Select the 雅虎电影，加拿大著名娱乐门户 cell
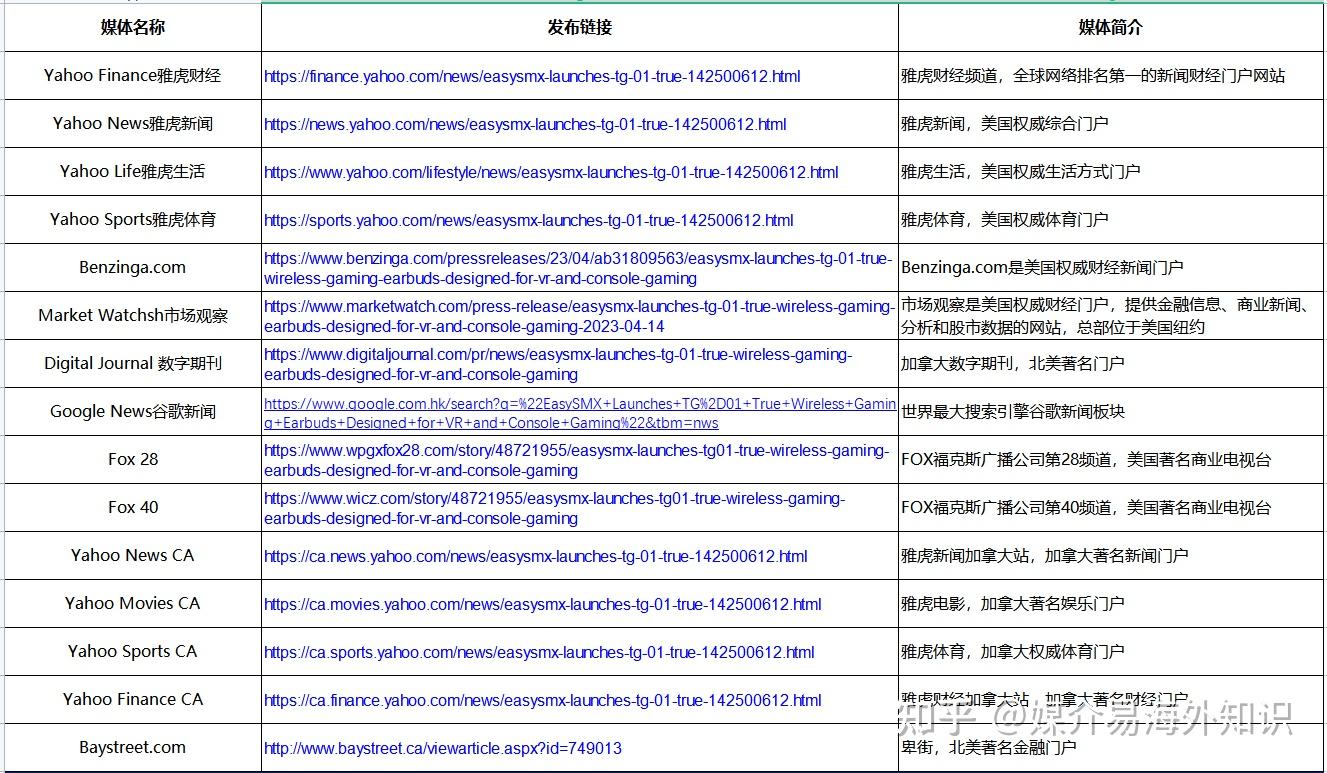Image resolution: width=1327 pixels, height=773 pixels. tap(1111, 603)
